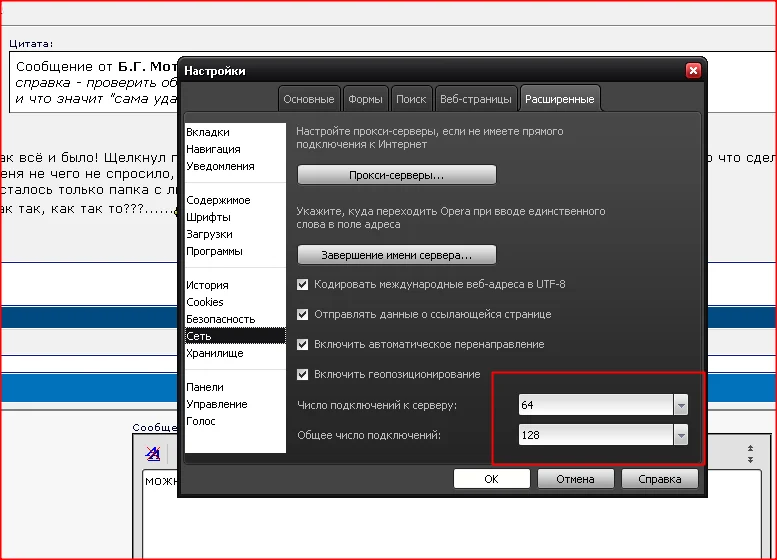Viewport: 777px width, 560px height.
Task: Click the resize arrows icon in forum editor
Action: click(750, 453)
